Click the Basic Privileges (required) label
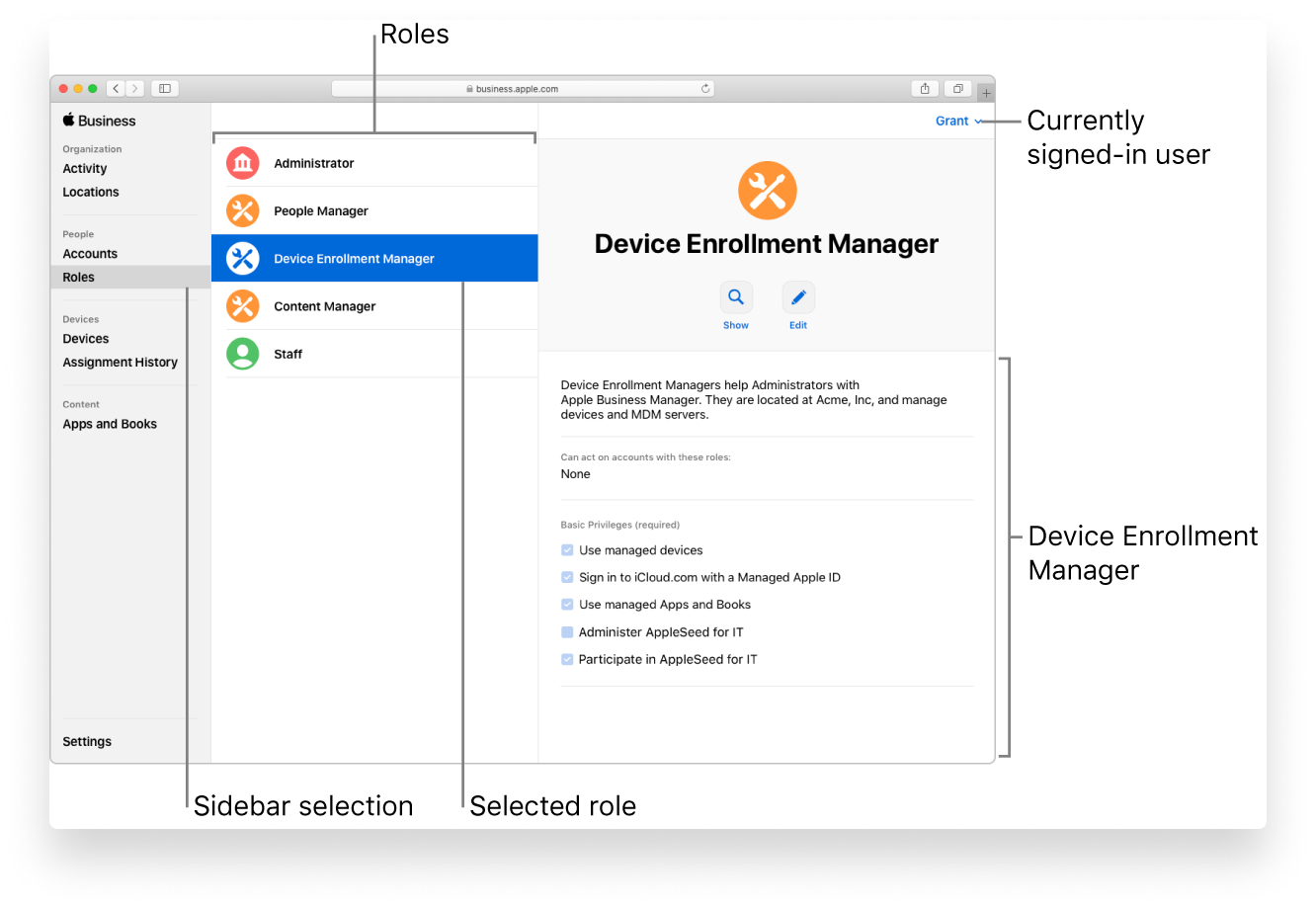This screenshot has height=908, width=1316. coord(620,525)
